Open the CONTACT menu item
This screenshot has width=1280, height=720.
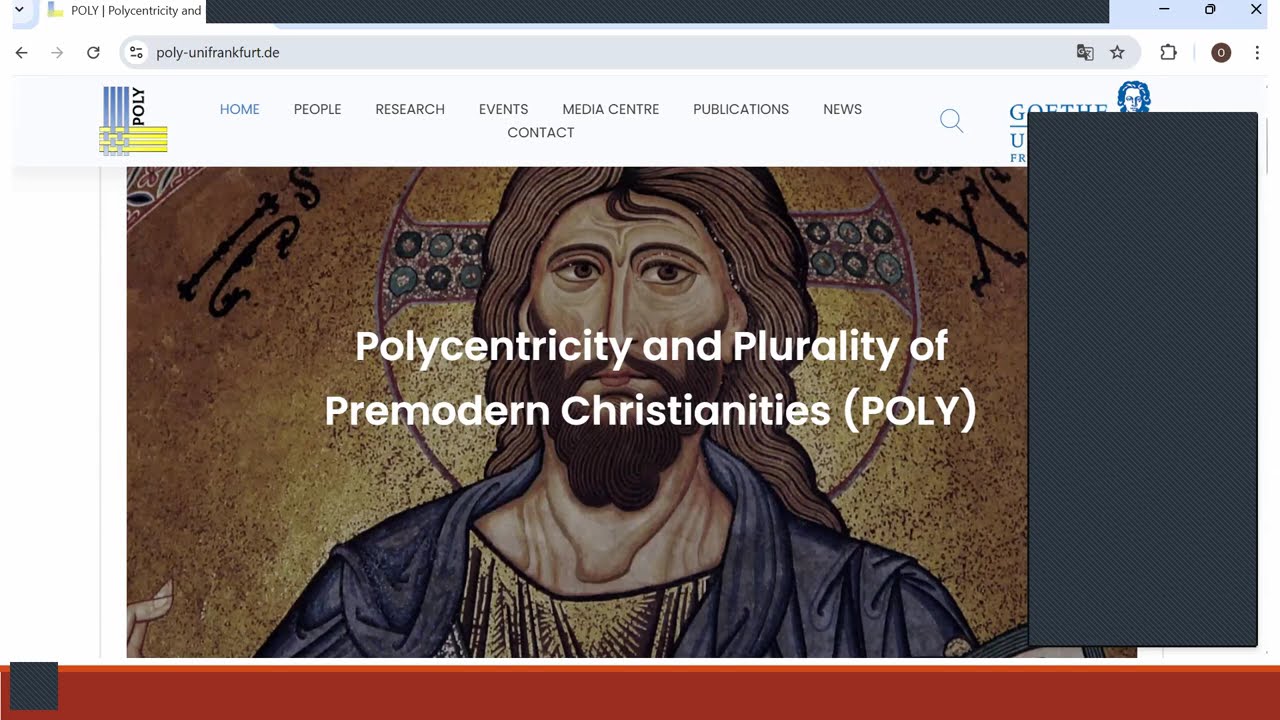(x=541, y=132)
